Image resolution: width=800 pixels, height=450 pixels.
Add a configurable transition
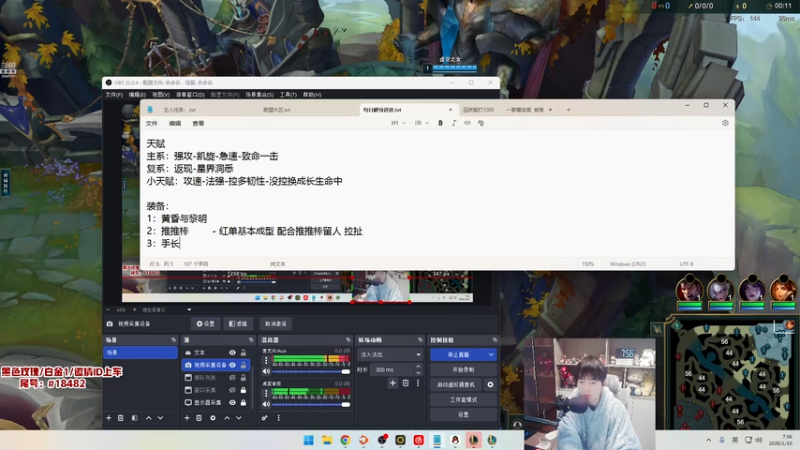pyautogui.click(x=393, y=383)
